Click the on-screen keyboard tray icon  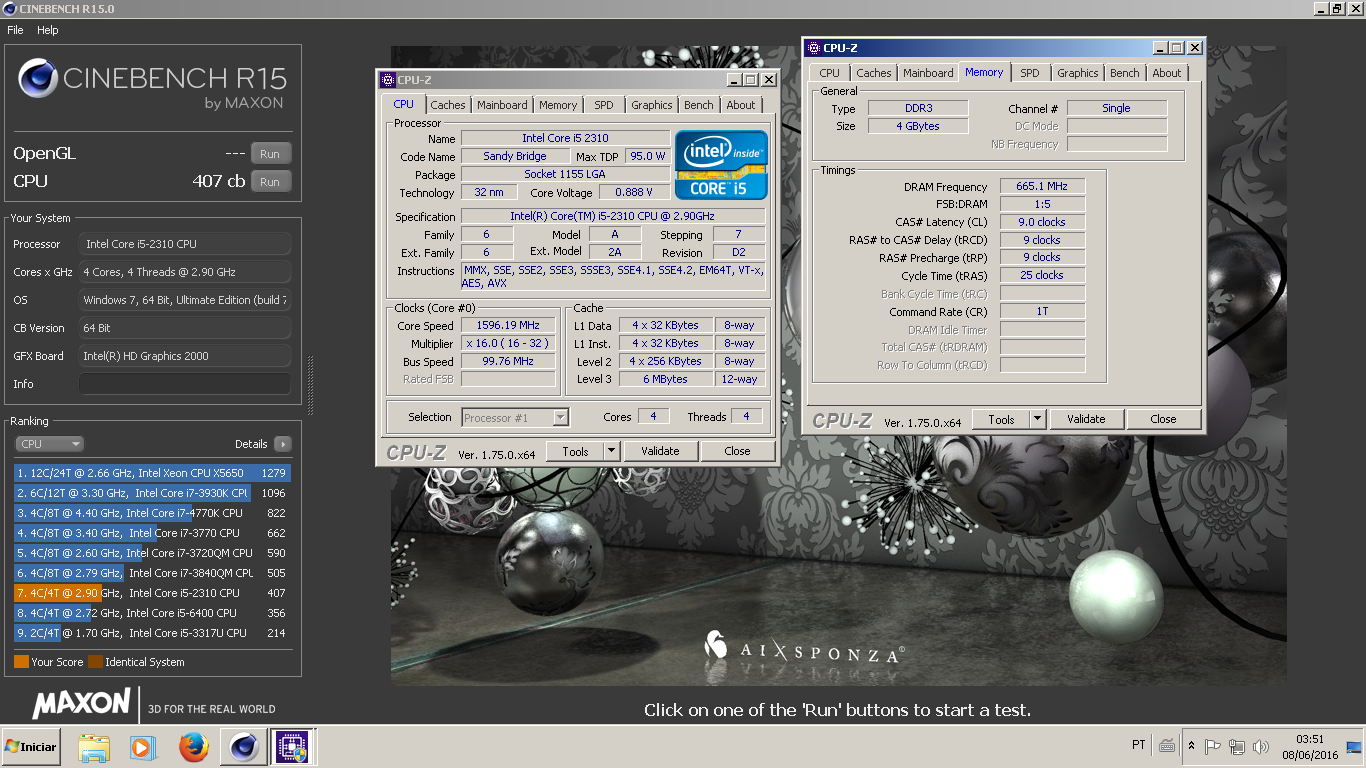click(1166, 746)
